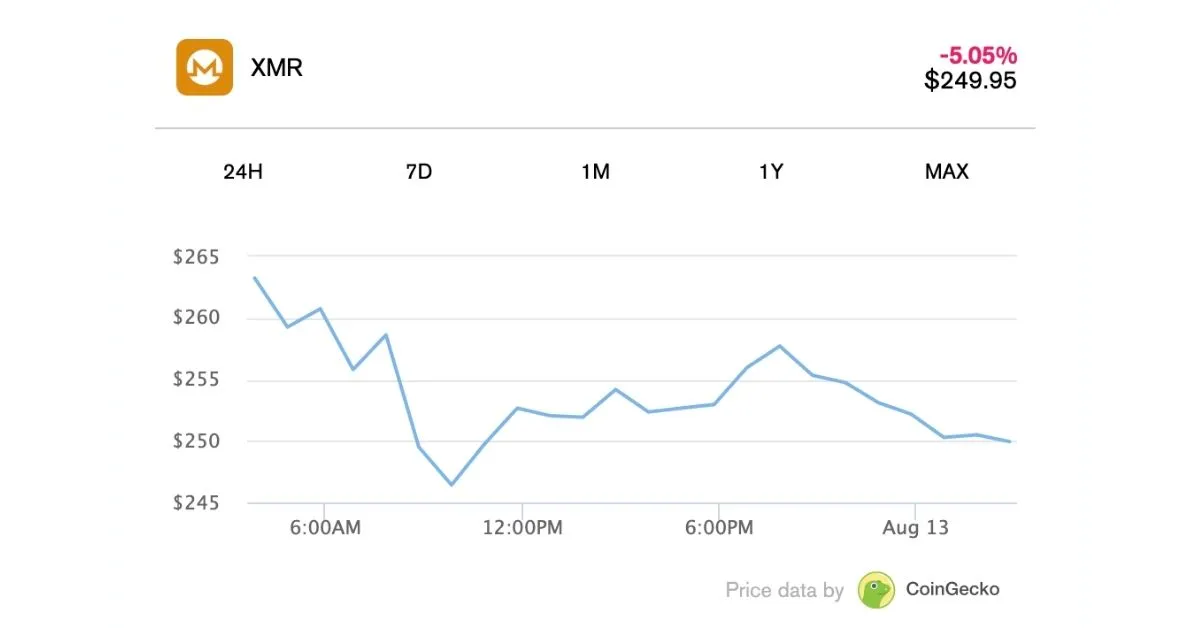Click the orange Monero XMR logo icon

point(205,68)
